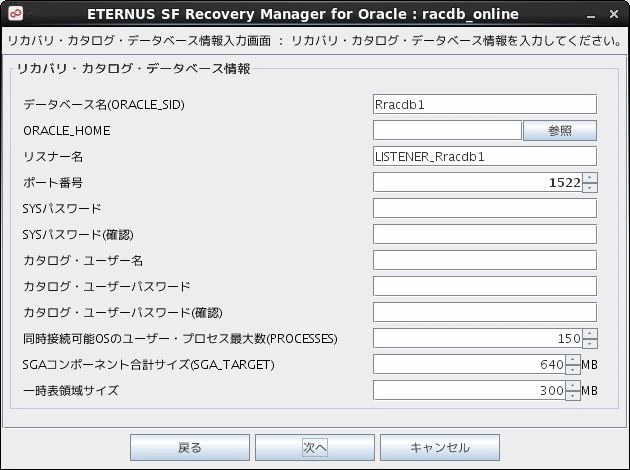Focus the SYSパスワード(確認) field
Screen dimensions: 630x470
(485, 234)
